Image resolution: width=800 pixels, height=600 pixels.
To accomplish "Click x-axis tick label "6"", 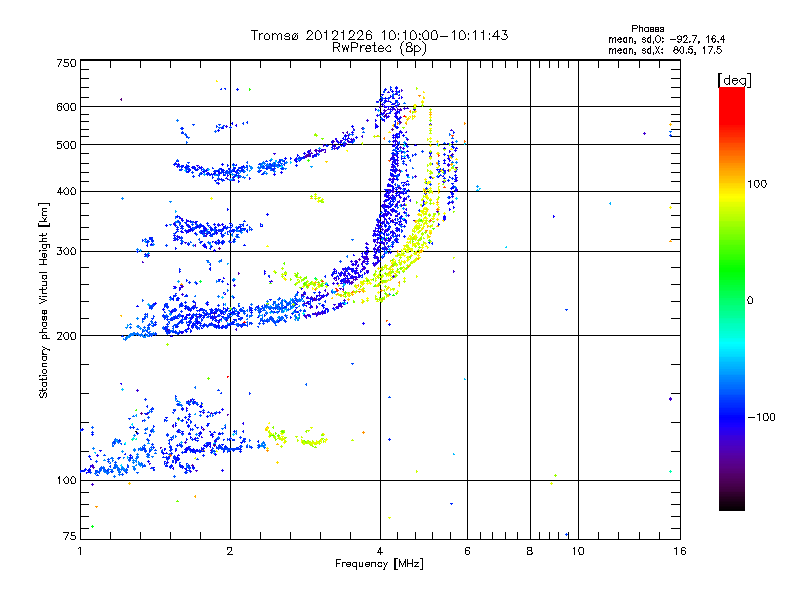I will point(467,551).
